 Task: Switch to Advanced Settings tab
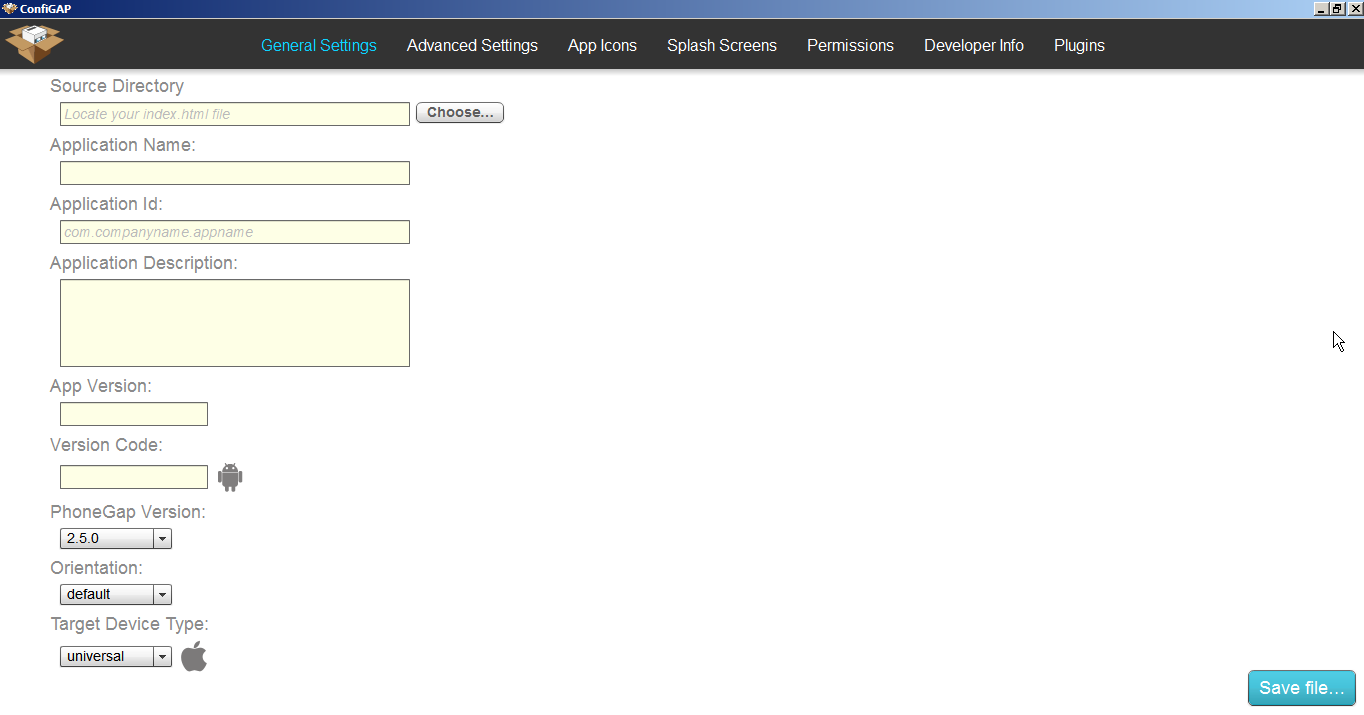(472, 45)
